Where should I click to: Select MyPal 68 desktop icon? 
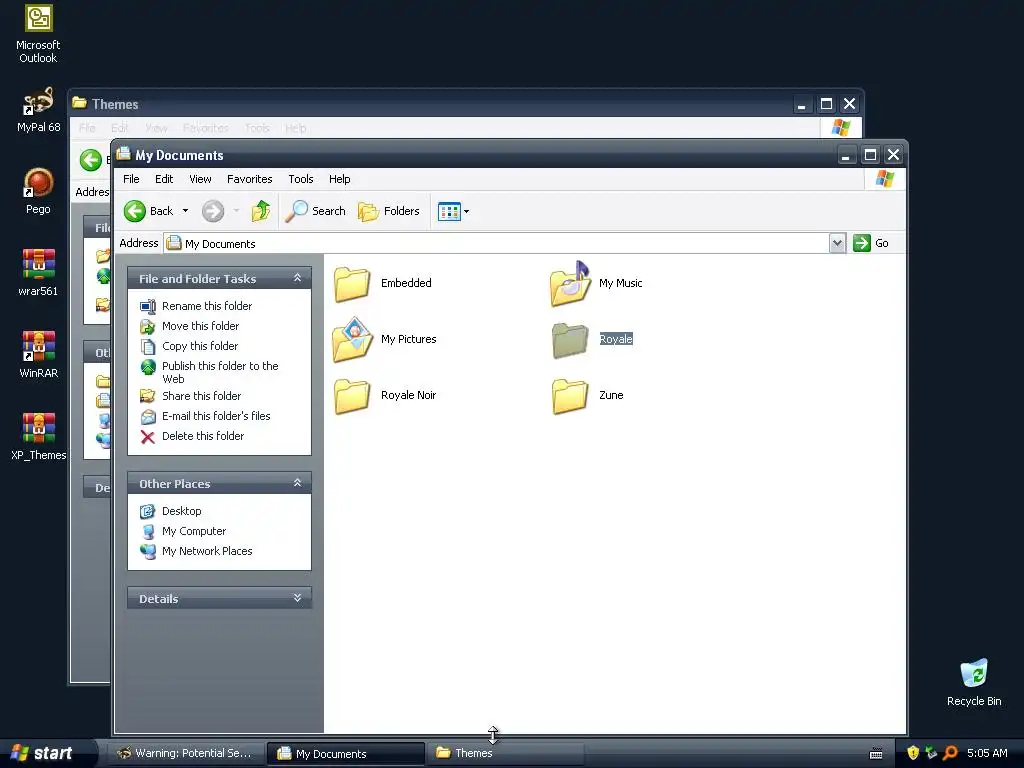click(x=39, y=110)
